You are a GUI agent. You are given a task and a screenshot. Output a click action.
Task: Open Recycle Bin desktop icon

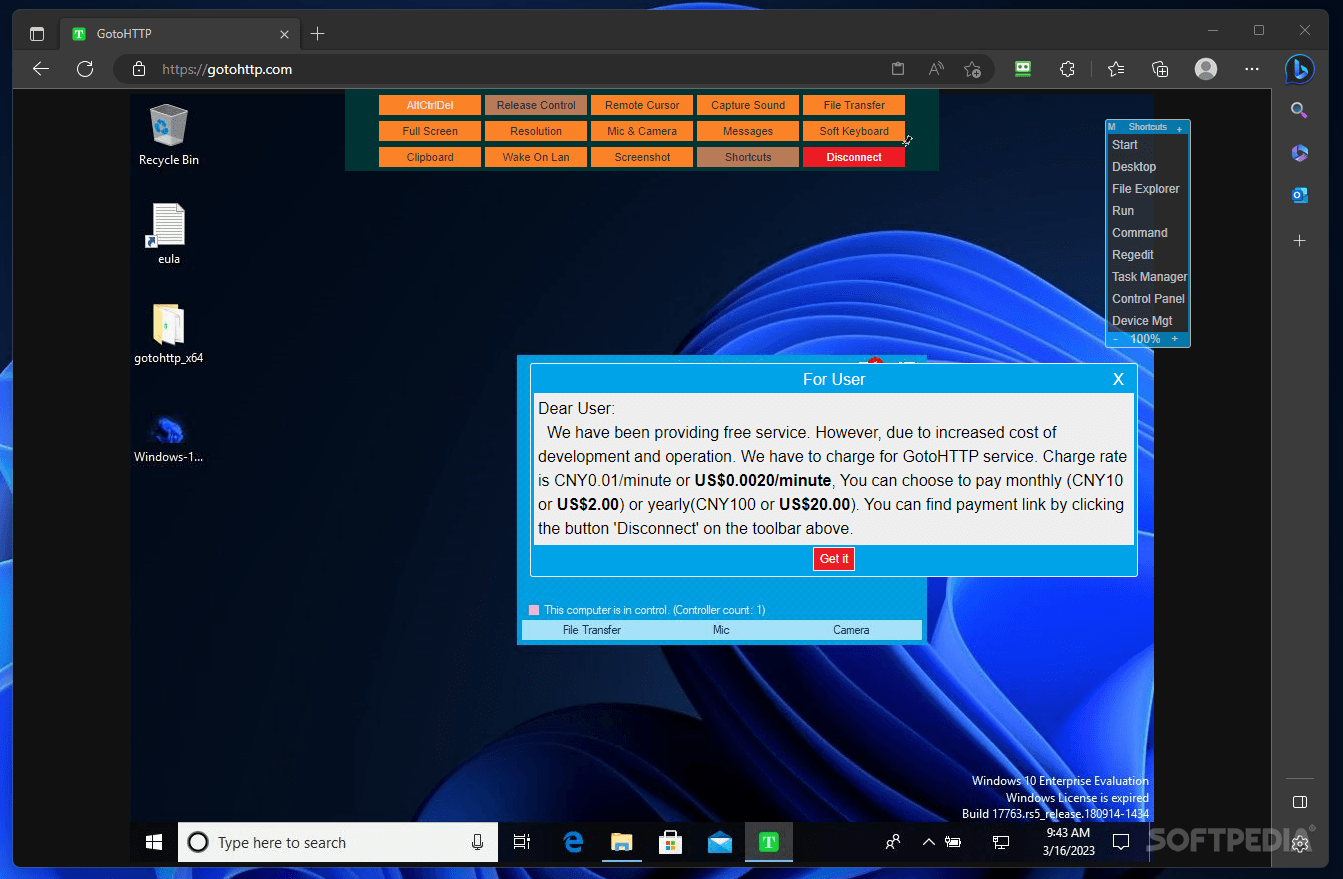pyautogui.click(x=168, y=135)
